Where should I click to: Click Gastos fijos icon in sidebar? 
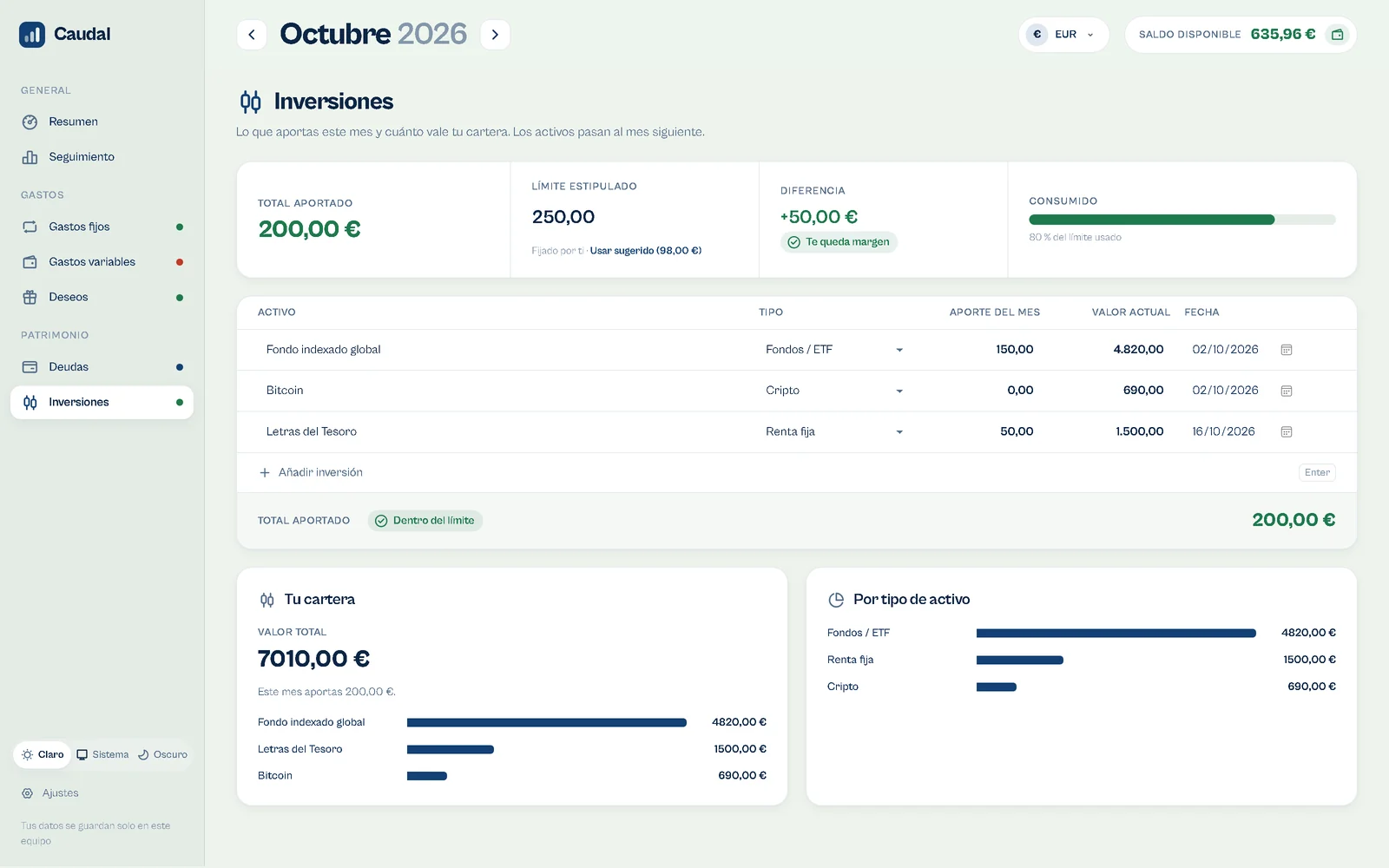(x=30, y=227)
